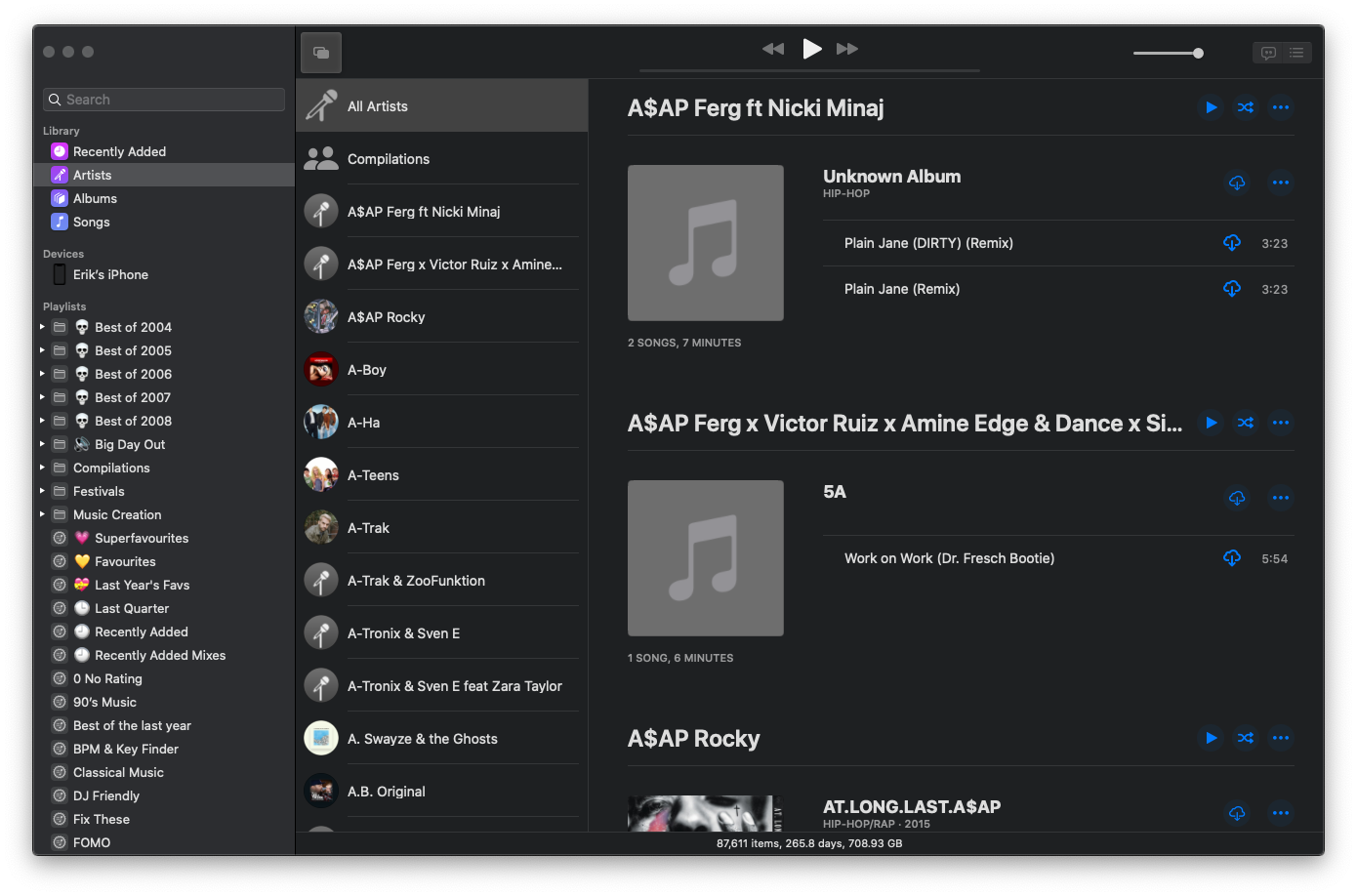Open the Superfavourites smart playlist

click(164, 538)
